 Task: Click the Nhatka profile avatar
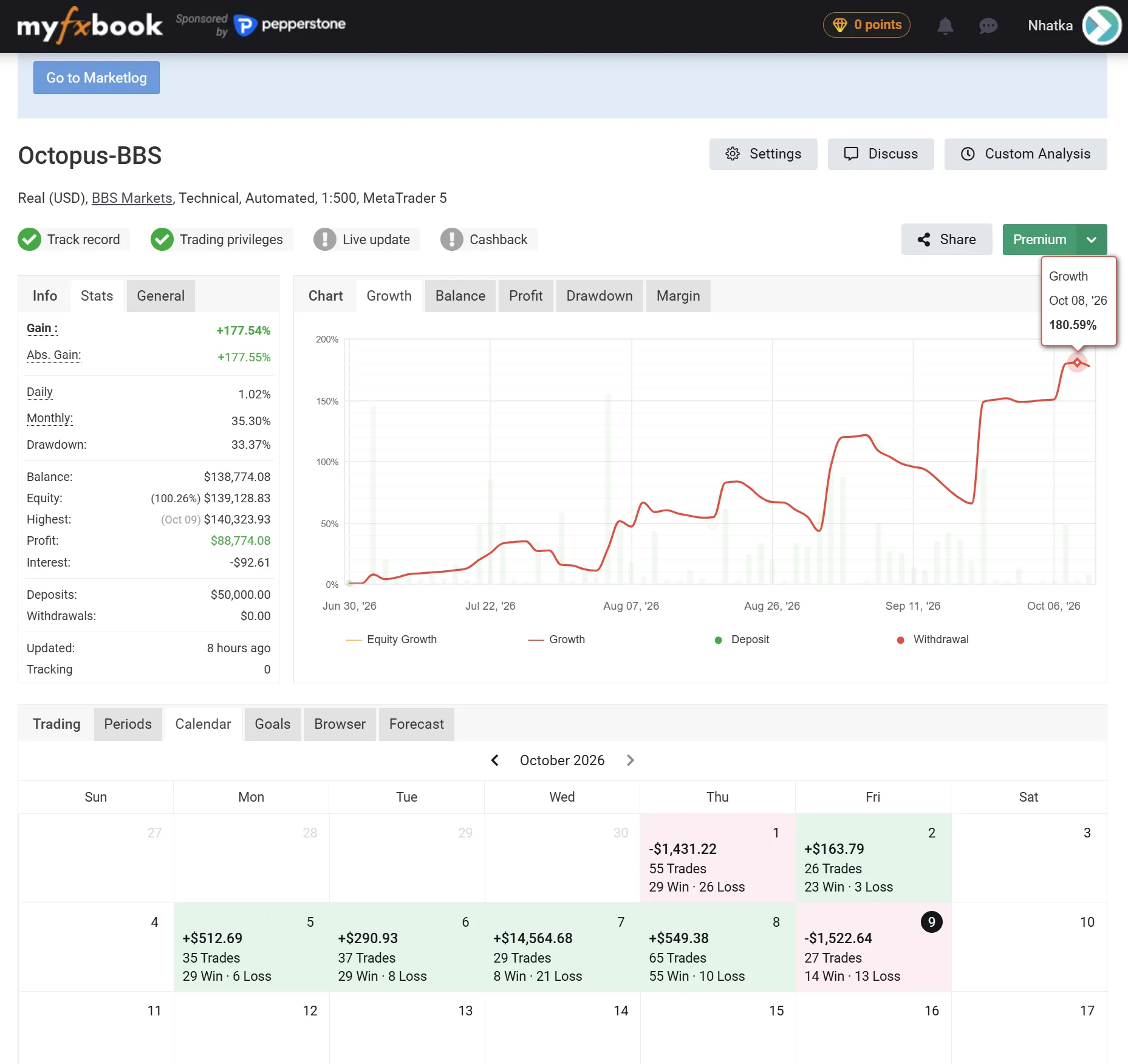tap(1101, 26)
